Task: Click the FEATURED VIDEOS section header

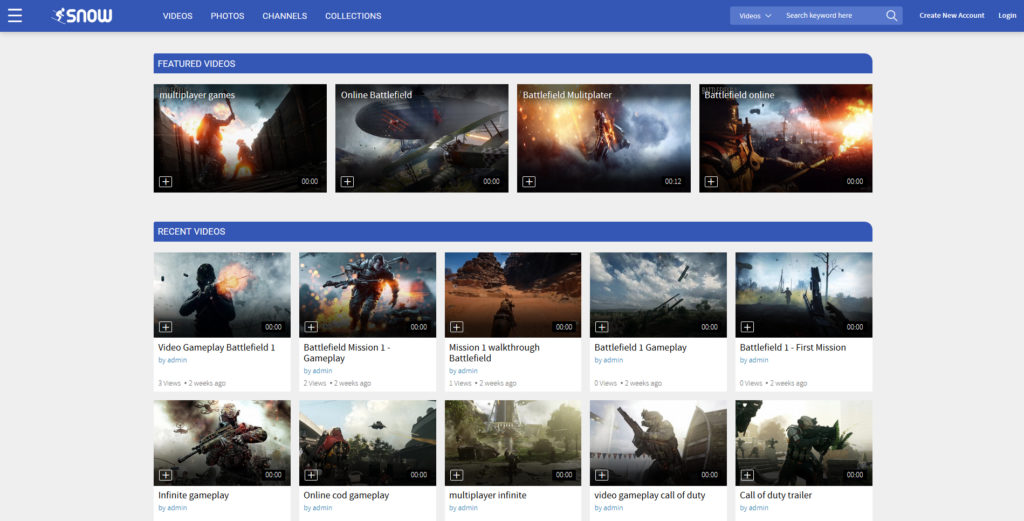Action: point(513,63)
